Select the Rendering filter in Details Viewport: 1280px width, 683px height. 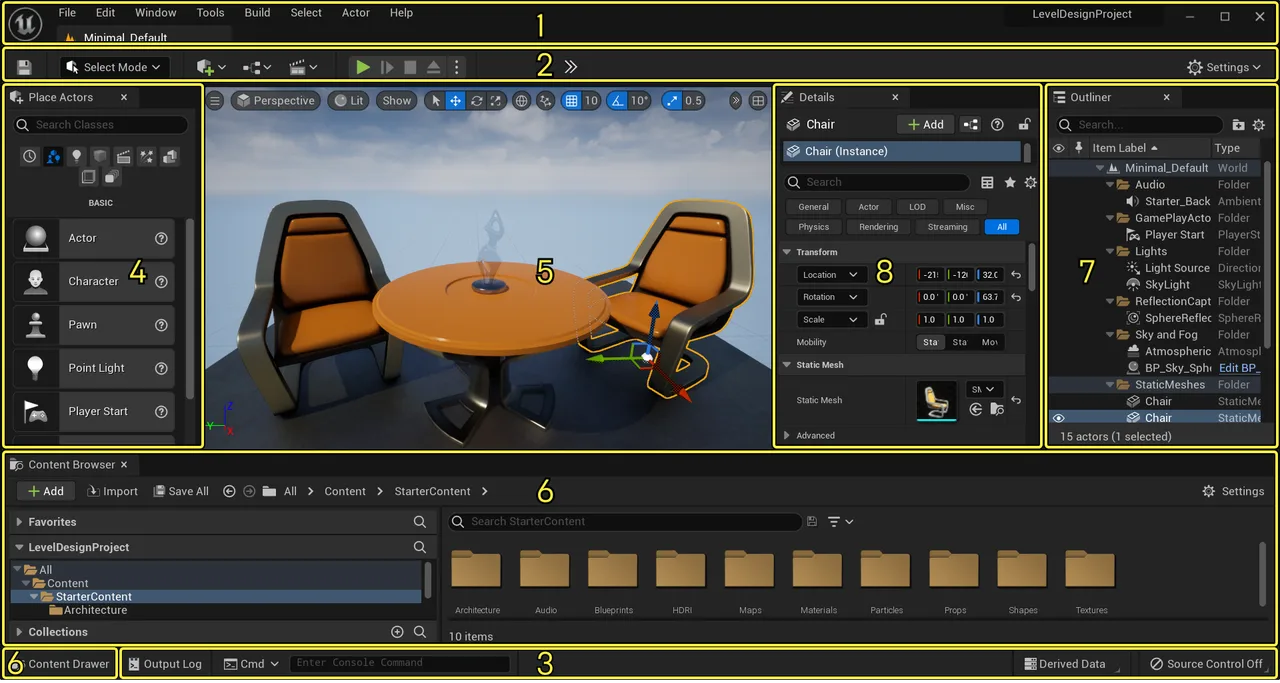click(879, 227)
